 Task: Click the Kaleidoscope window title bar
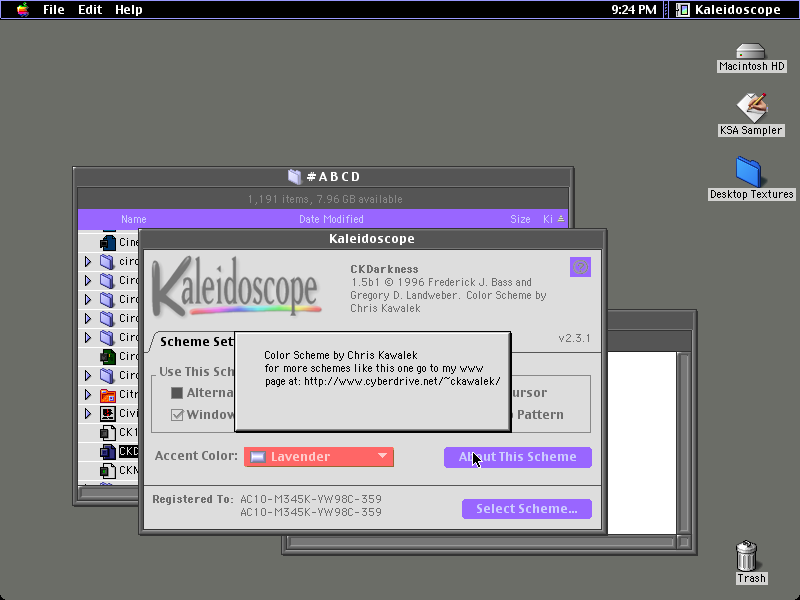372,239
